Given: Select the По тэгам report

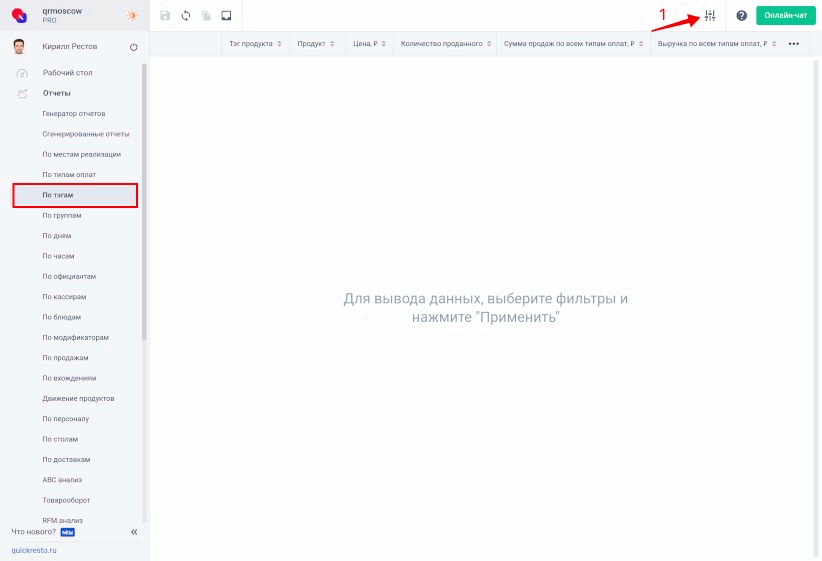Looking at the screenshot, I should [75, 195].
